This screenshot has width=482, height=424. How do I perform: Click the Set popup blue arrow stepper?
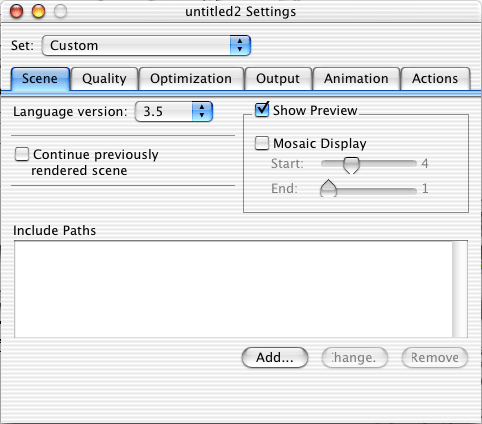pyautogui.click(x=240, y=45)
